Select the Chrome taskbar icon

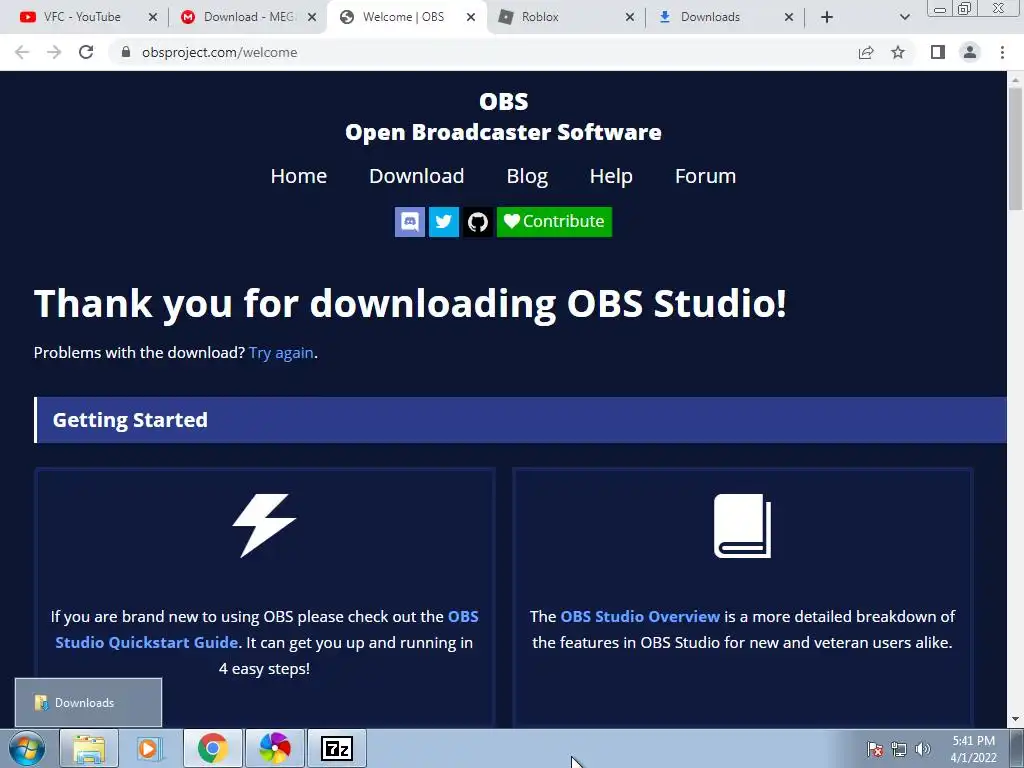(x=213, y=748)
